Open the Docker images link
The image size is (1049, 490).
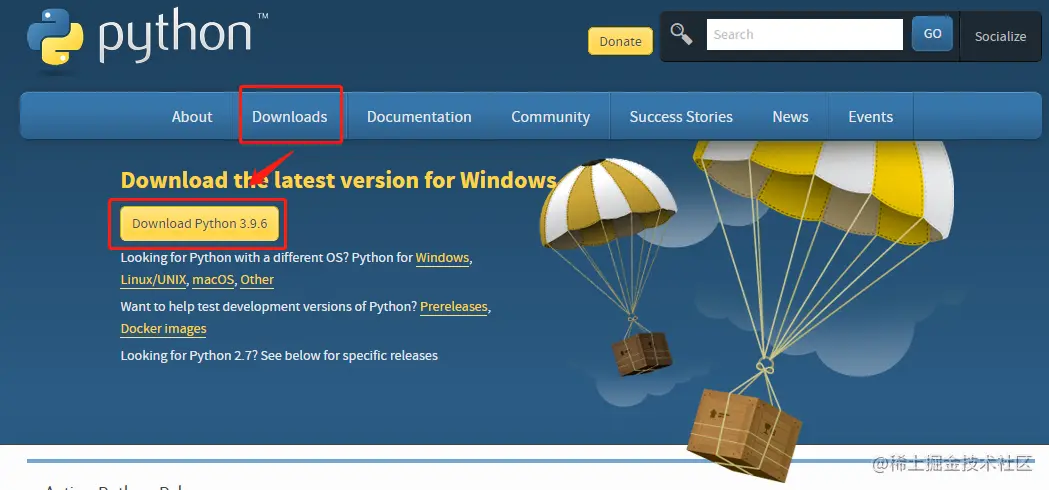(x=163, y=329)
